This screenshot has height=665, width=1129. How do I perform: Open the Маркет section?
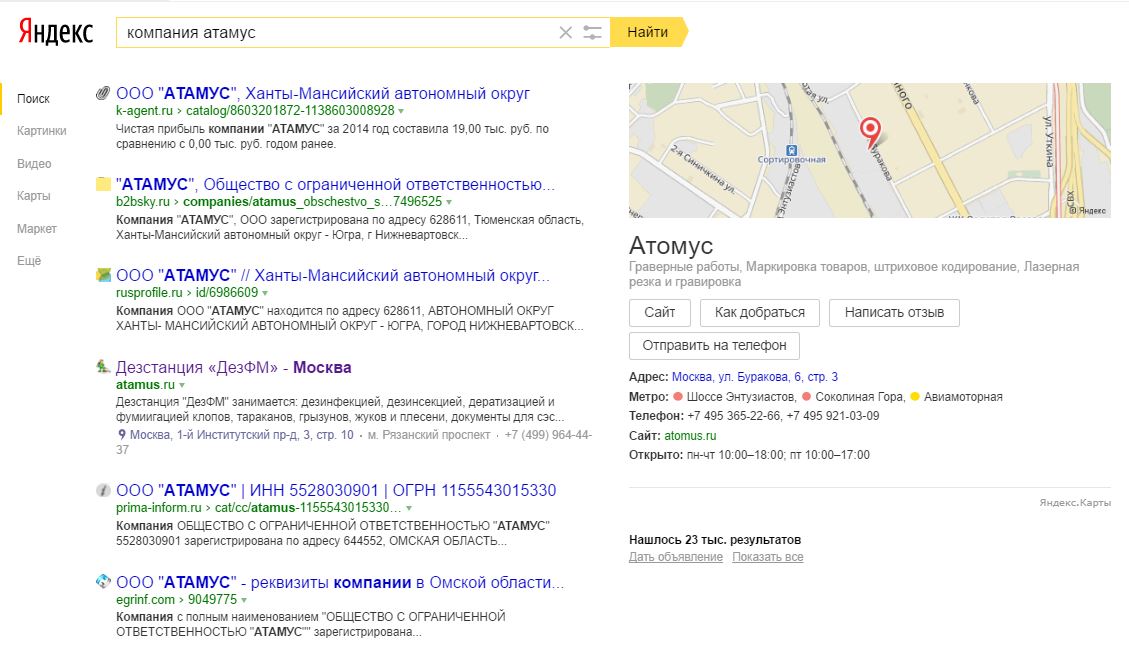click(x=38, y=229)
